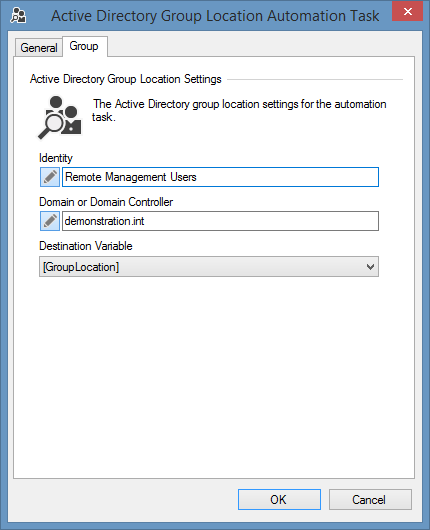Dismiss the dialog using Cancel
Screen dimensions: 430x530
click(370, 499)
